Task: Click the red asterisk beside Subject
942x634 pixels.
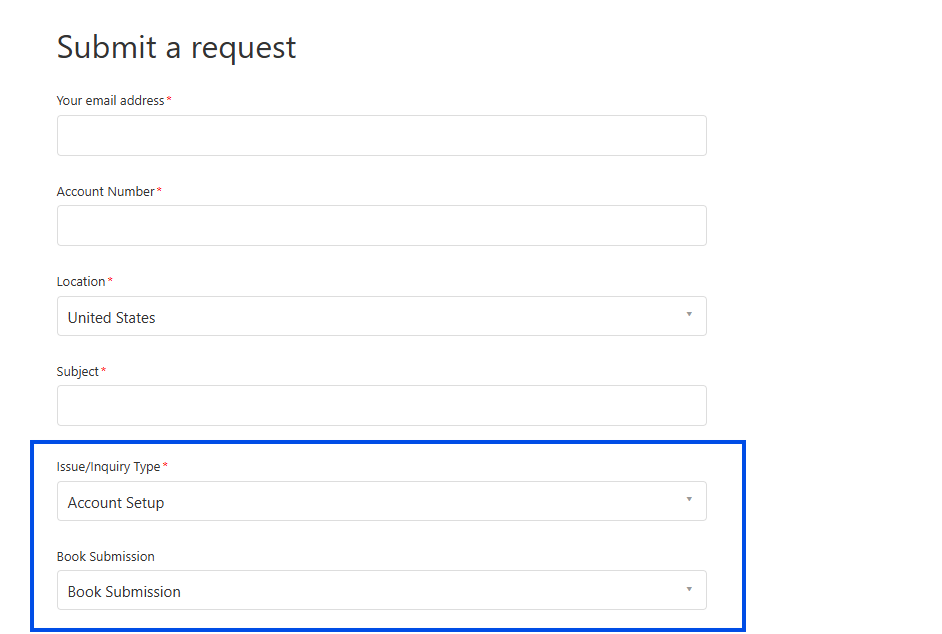Action: (103, 371)
